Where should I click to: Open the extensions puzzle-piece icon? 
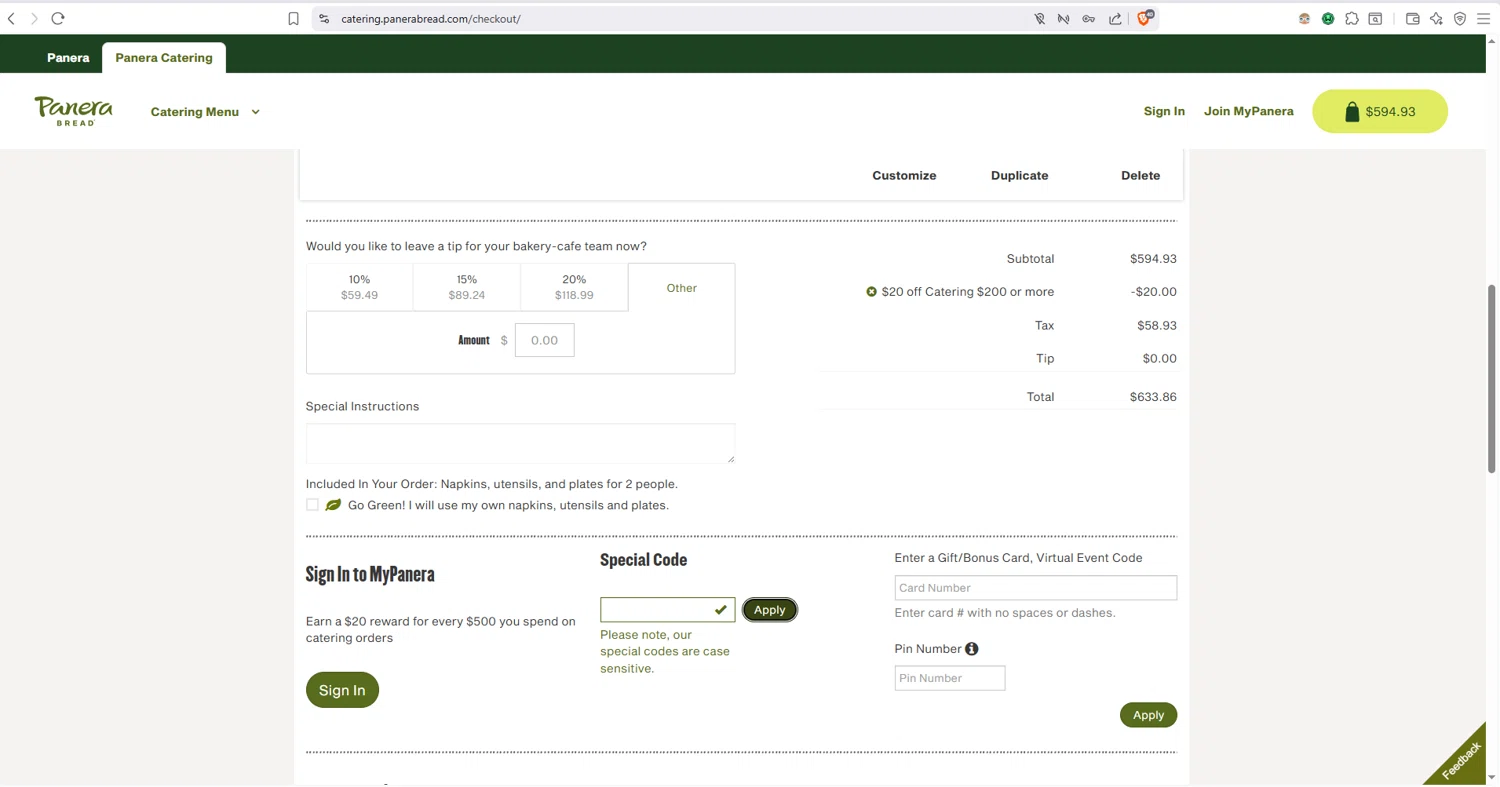tap(1352, 18)
